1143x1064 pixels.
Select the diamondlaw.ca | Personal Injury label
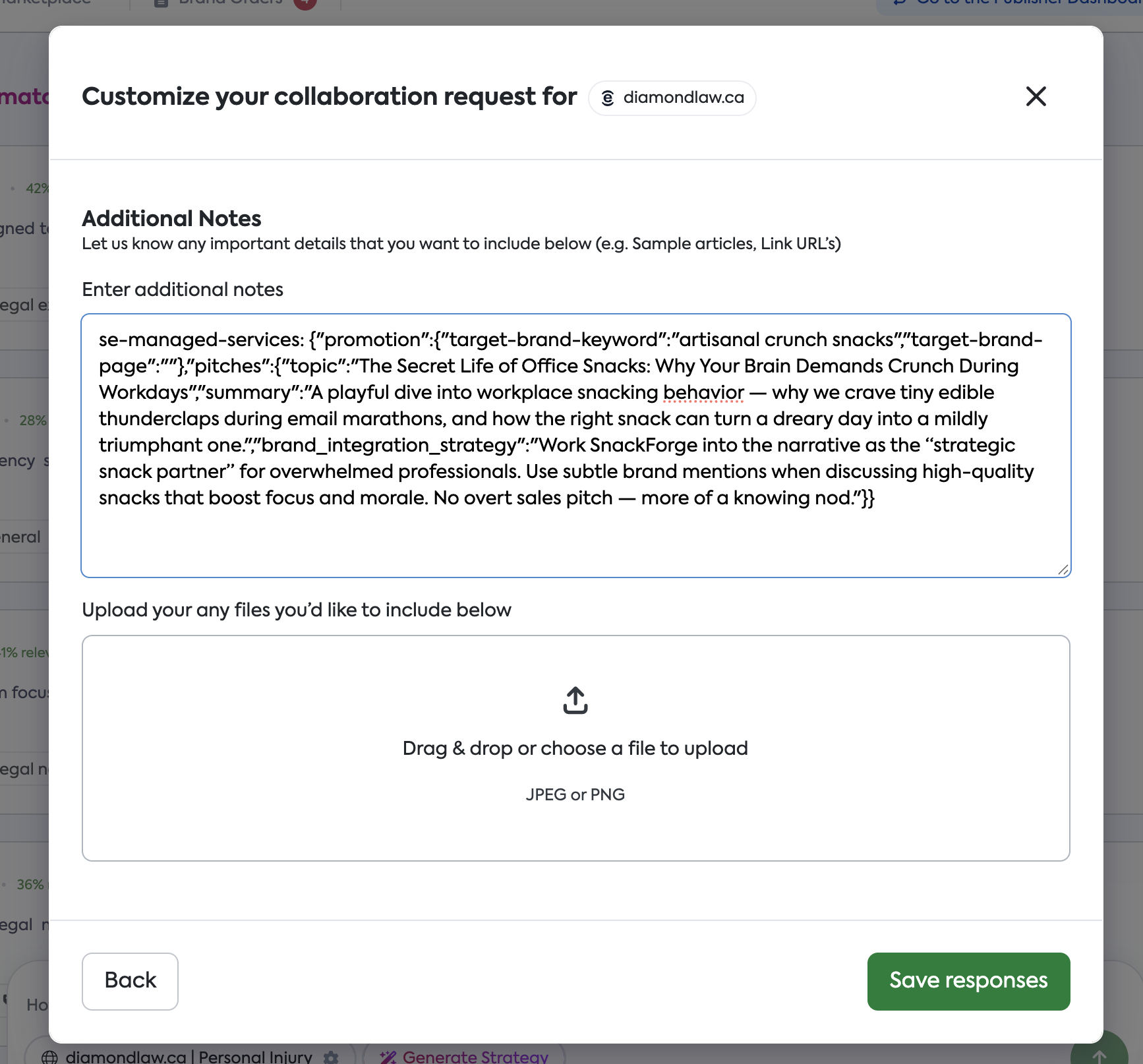(189, 1057)
